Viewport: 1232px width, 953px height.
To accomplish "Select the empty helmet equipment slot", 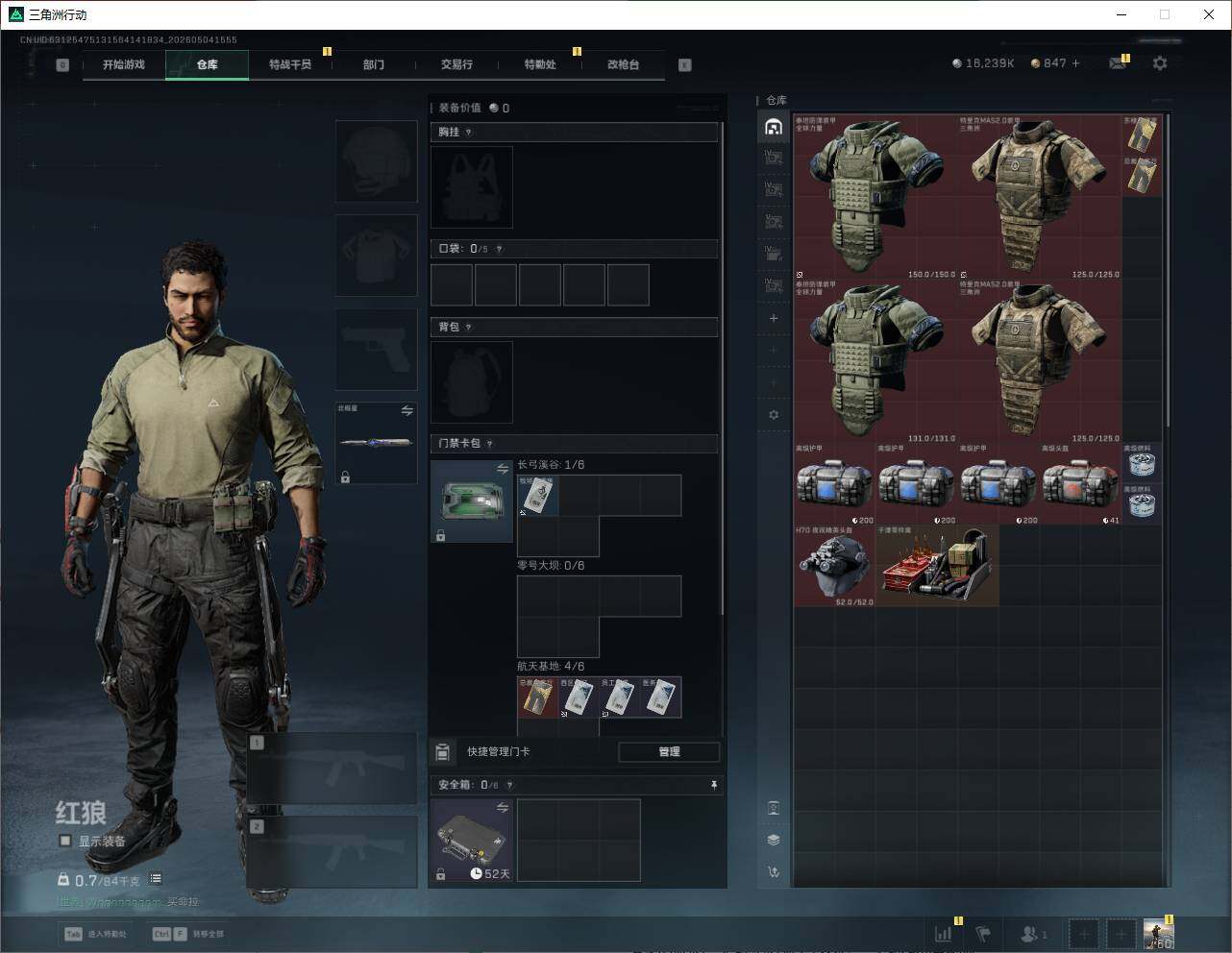I will pyautogui.click(x=377, y=161).
